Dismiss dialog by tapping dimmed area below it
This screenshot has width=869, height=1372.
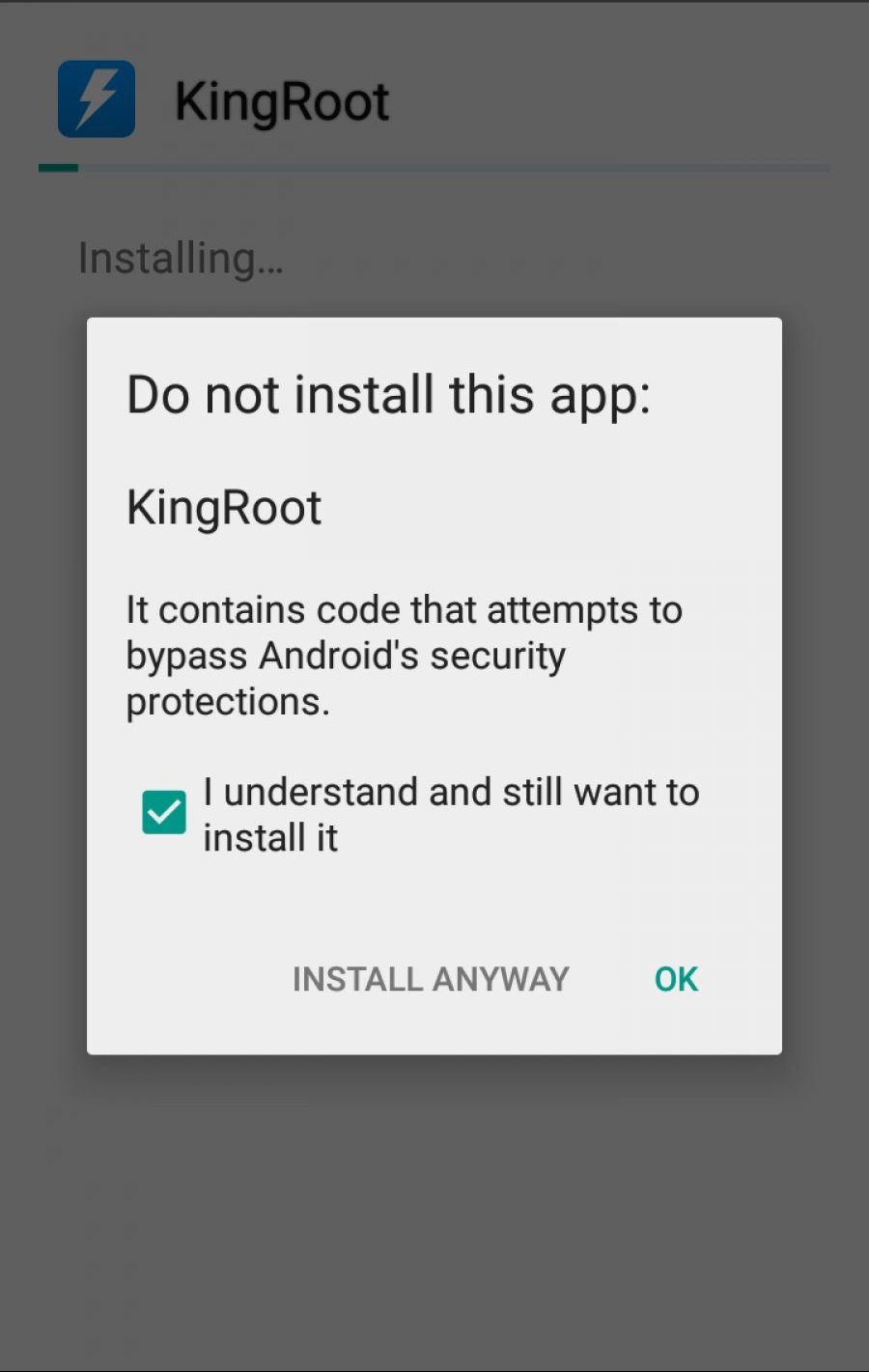434,1207
